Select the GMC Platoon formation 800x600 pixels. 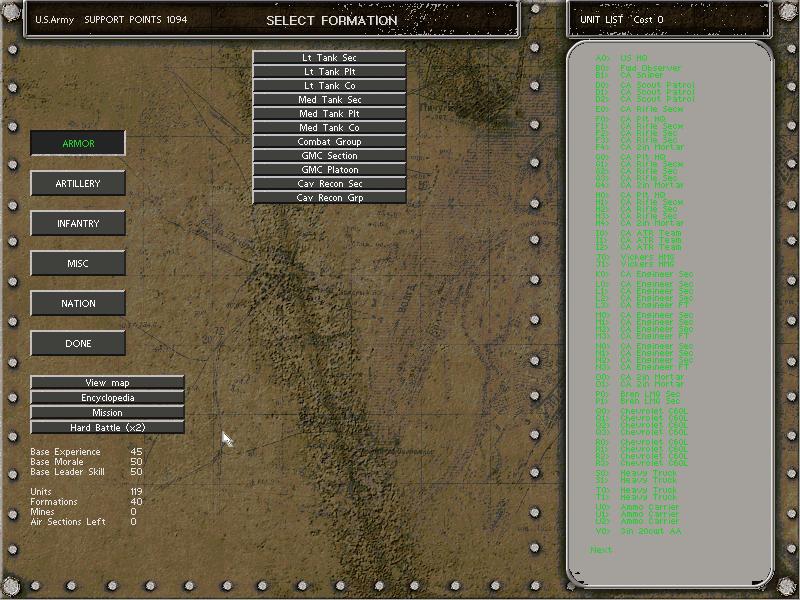(329, 169)
